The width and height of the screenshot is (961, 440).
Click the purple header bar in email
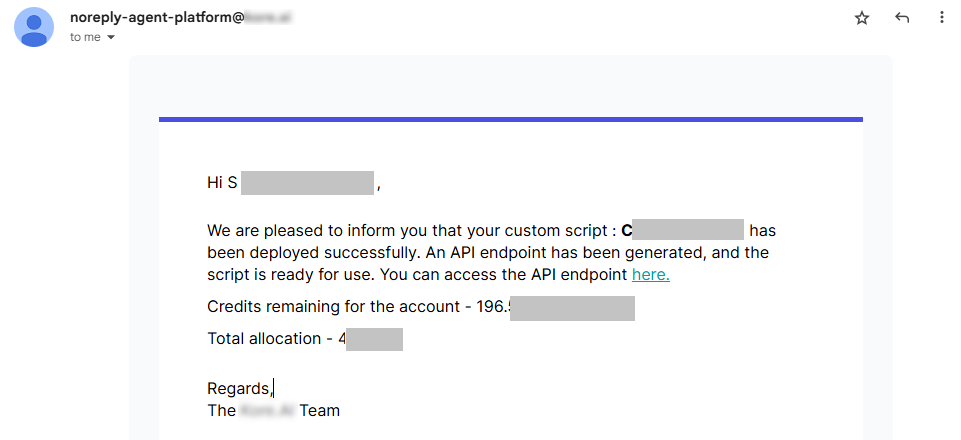coord(510,120)
